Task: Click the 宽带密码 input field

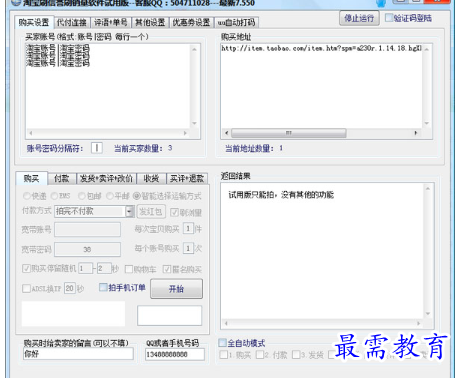Action: [x=88, y=249]
